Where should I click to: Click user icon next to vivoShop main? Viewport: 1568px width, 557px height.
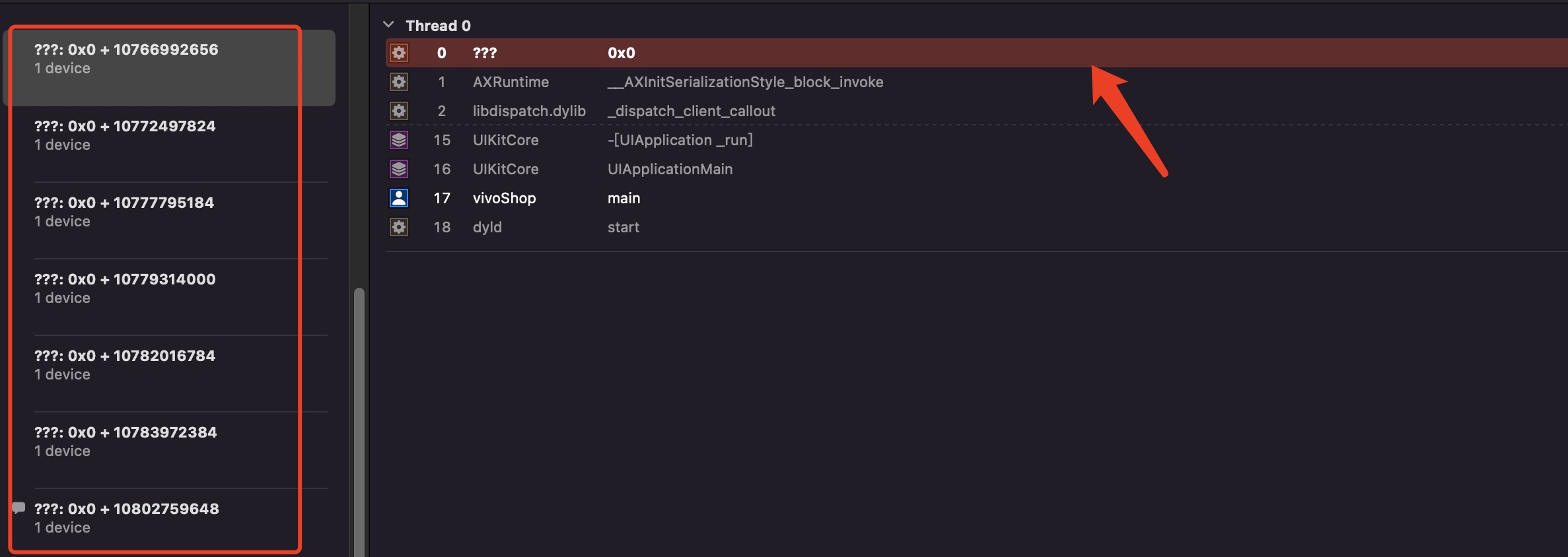(399, 198)
